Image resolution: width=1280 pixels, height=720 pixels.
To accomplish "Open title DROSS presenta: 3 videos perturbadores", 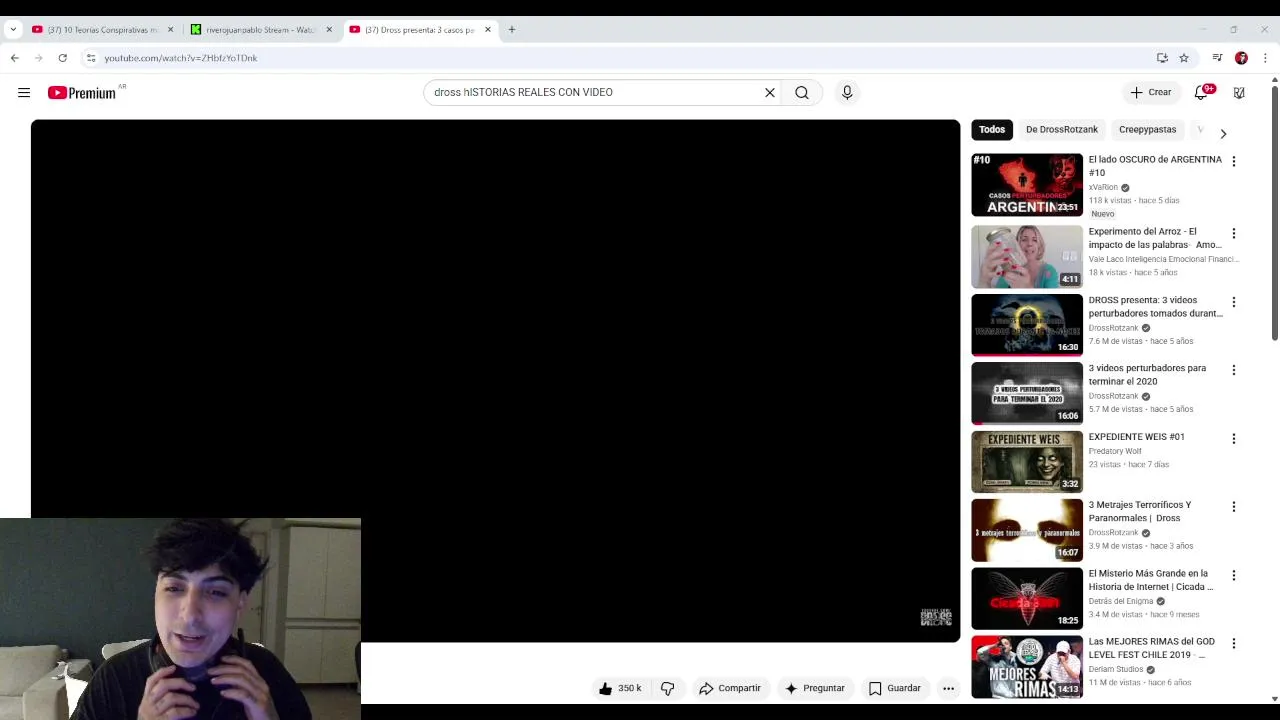I will click(1155, 307).
